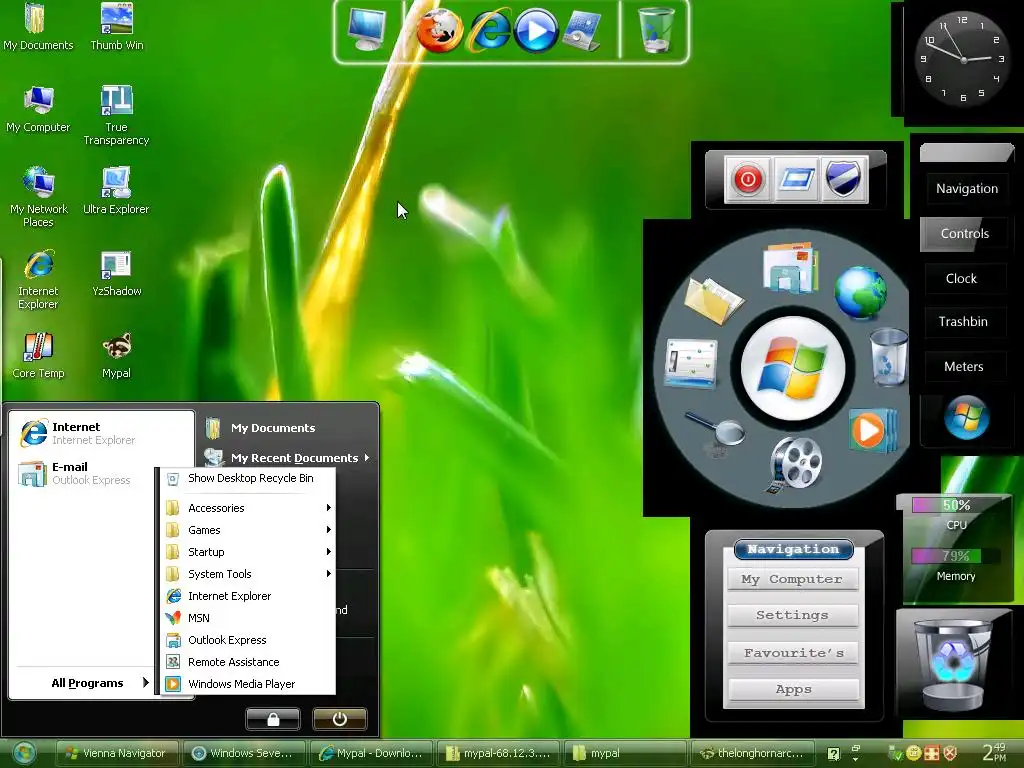Click the magnifying glass in the circular navigator
Image resolution: width=1024 pixels, height=768 pixels.
[716, 430]
